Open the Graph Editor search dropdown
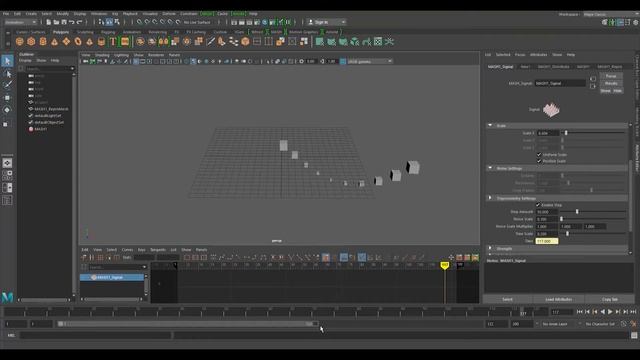The height and width of the screenshot is (360, 640). coord(144,267)
